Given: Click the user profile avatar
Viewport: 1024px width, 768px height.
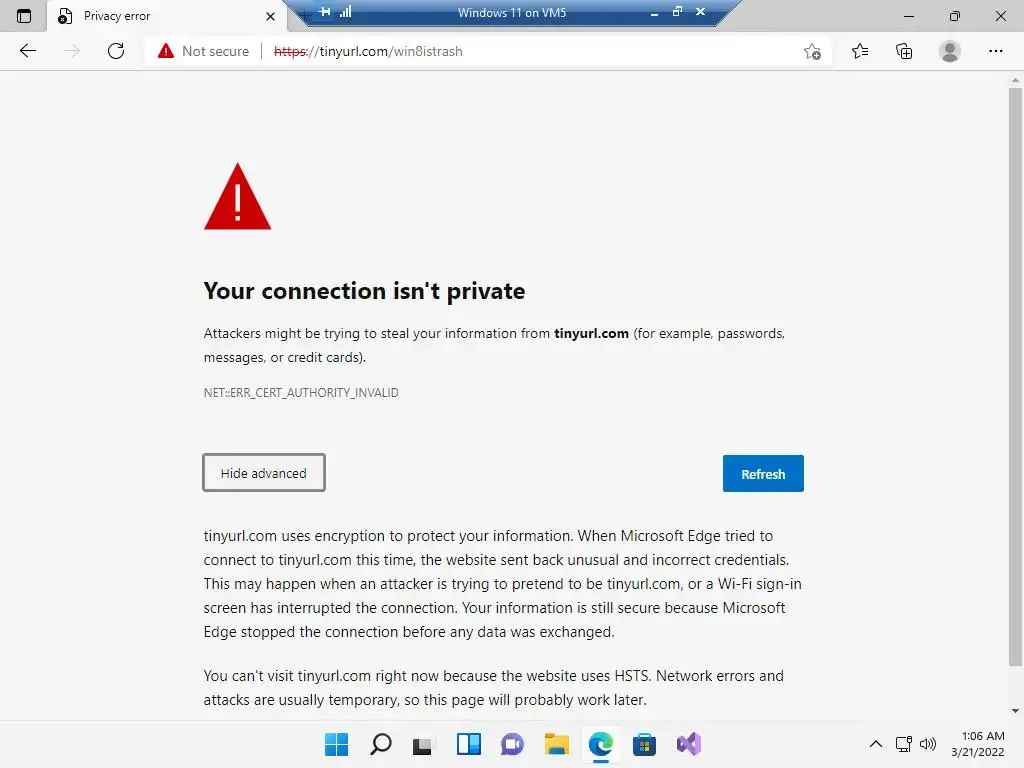Looking at the screenshot, I should [950, 51].
